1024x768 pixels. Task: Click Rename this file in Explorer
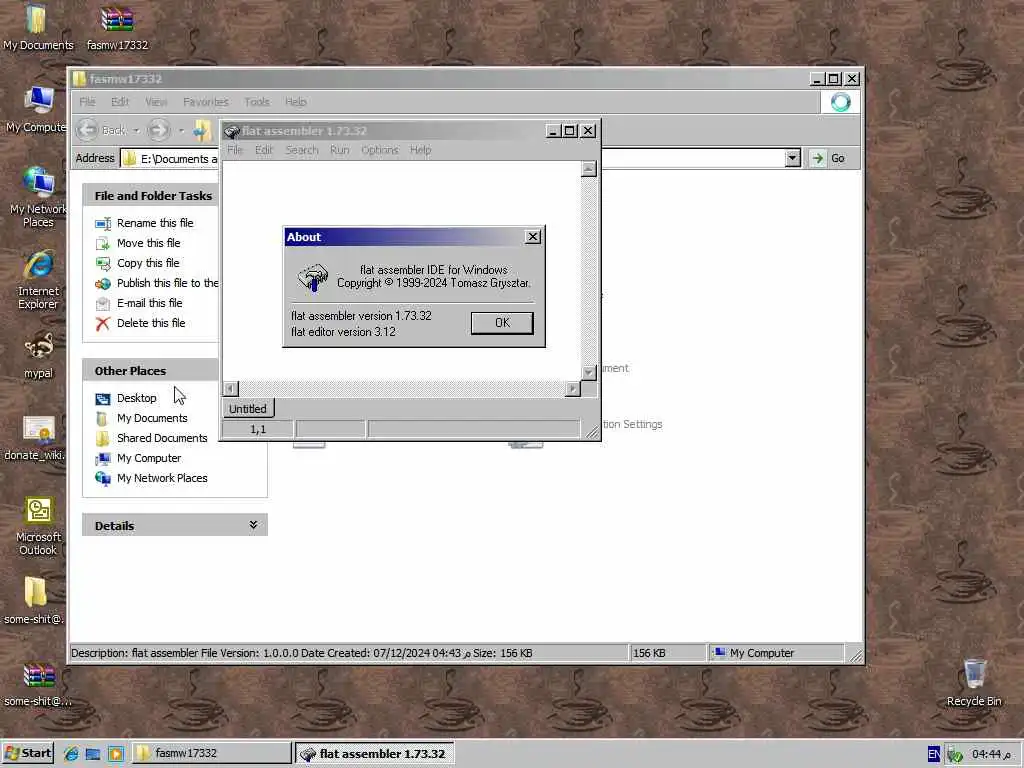pos(155,223)
